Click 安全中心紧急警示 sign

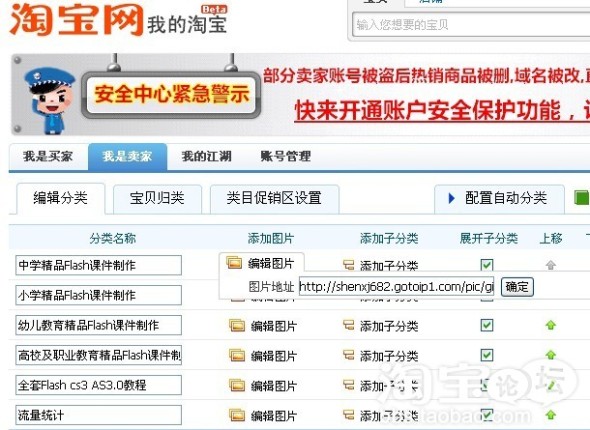click(172, 94)
